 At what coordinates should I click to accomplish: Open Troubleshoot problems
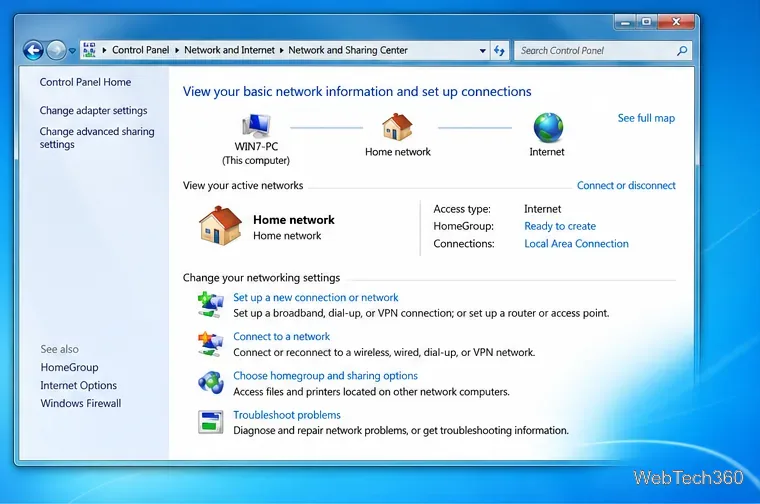click(x=286, y=415)
